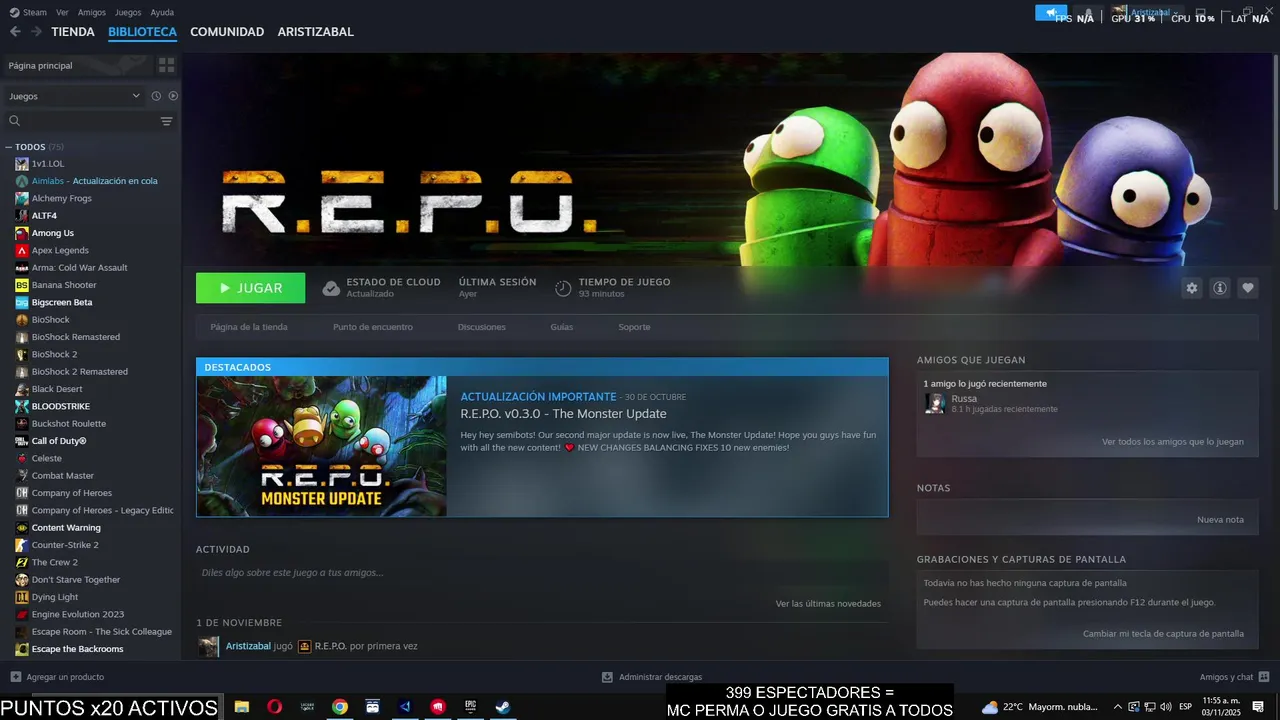Click Ver todos los amigos que lo juegan

point(1173,442)
